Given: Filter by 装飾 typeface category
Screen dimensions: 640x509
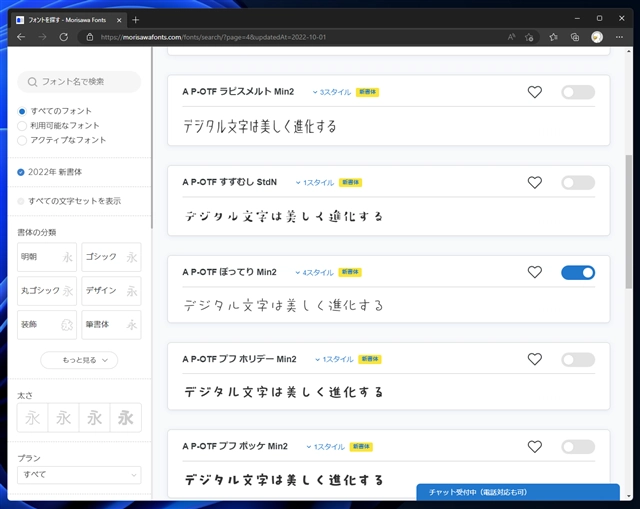Looking at the screenshot, I should click(47, 325).
